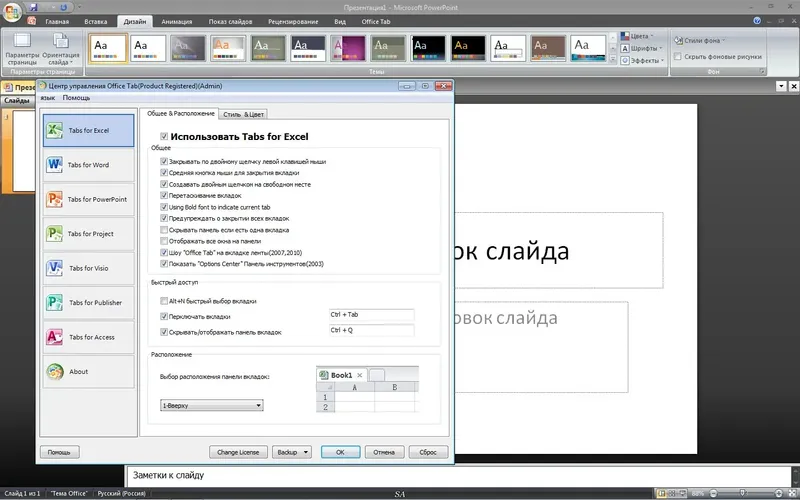This screenshot has width=800, height=500.
Task: Open Шрифты theme fonts dropdown
Action: click(641, 48)
